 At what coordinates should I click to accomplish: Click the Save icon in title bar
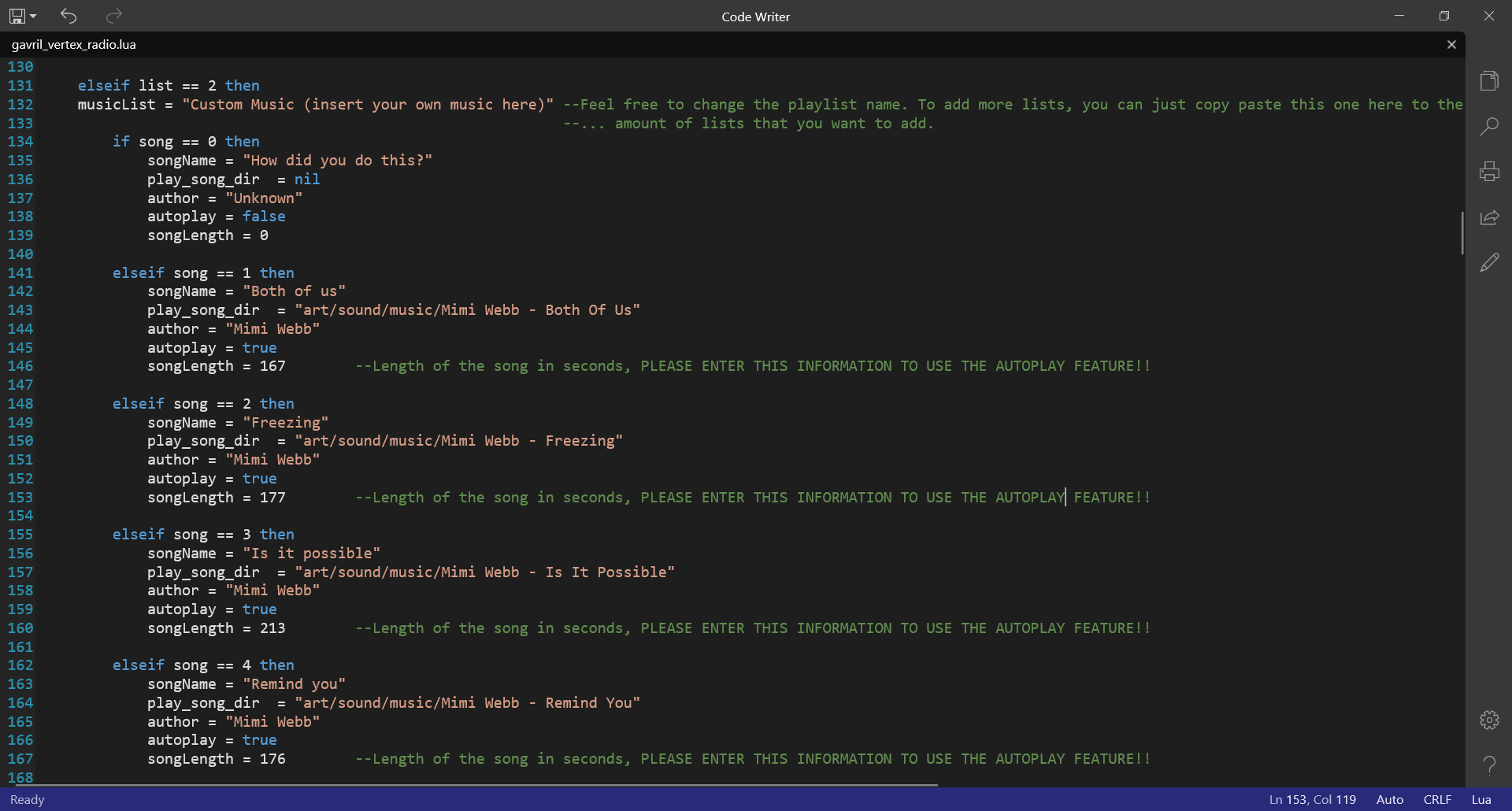pyautogui.click(x=17, y=16)
